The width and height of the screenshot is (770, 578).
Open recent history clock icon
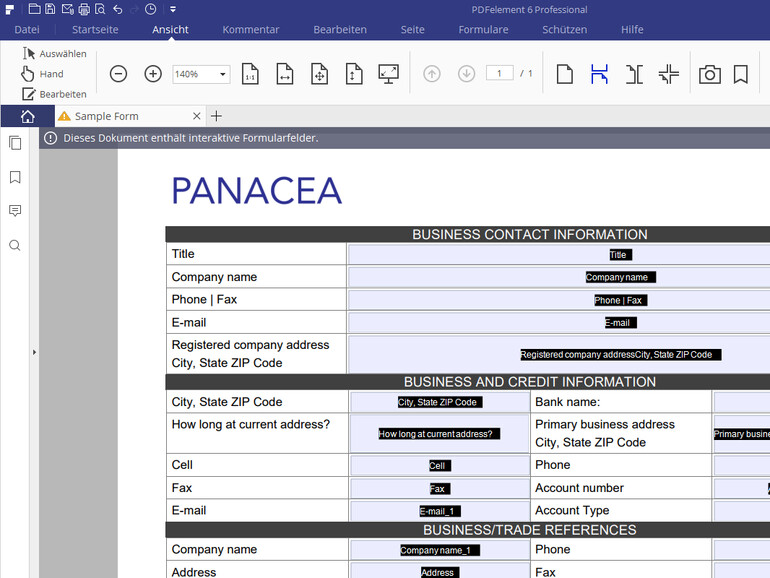click(x=151, y=9)
